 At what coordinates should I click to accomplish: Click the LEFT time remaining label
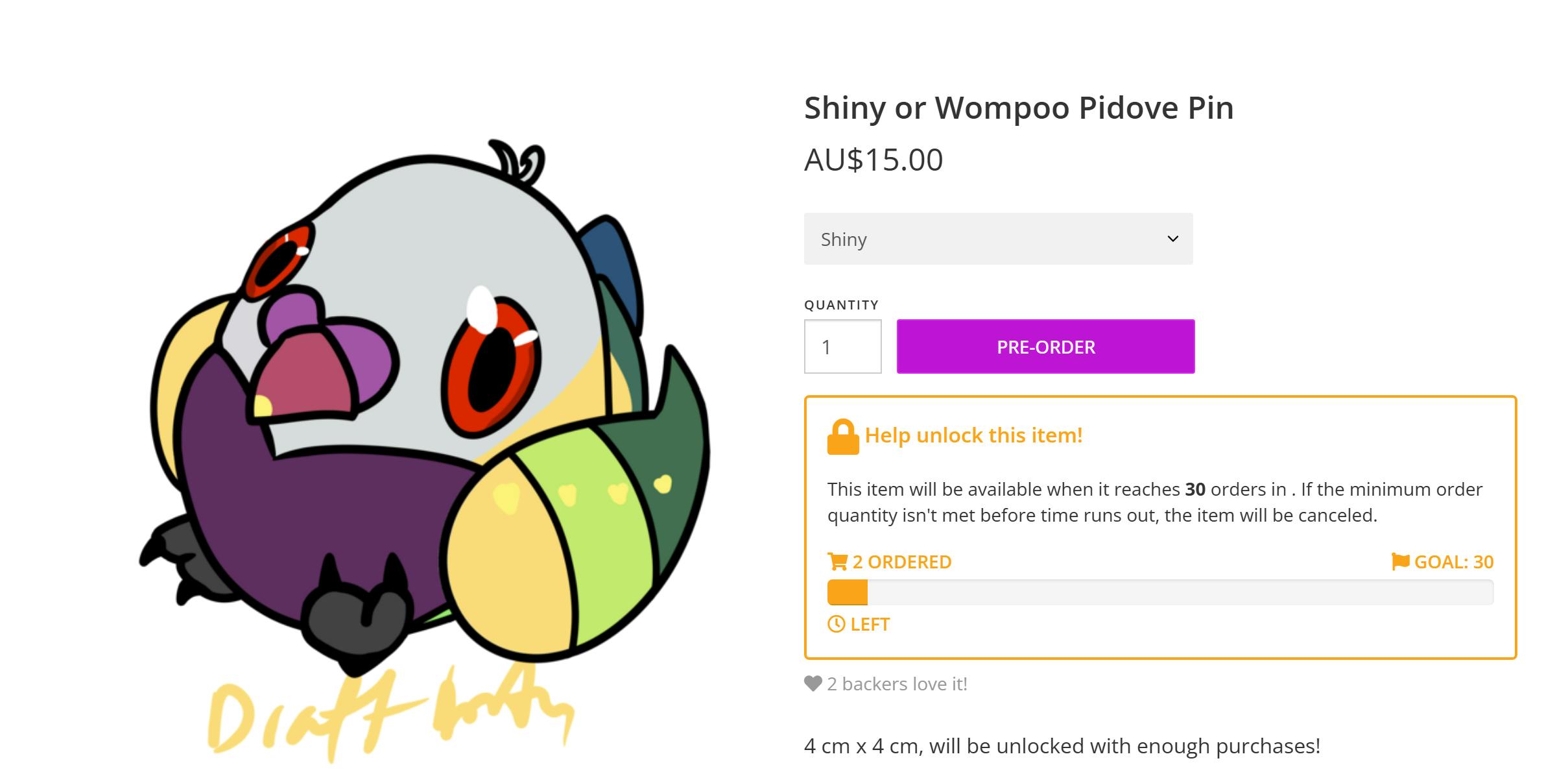click(870, 624)
